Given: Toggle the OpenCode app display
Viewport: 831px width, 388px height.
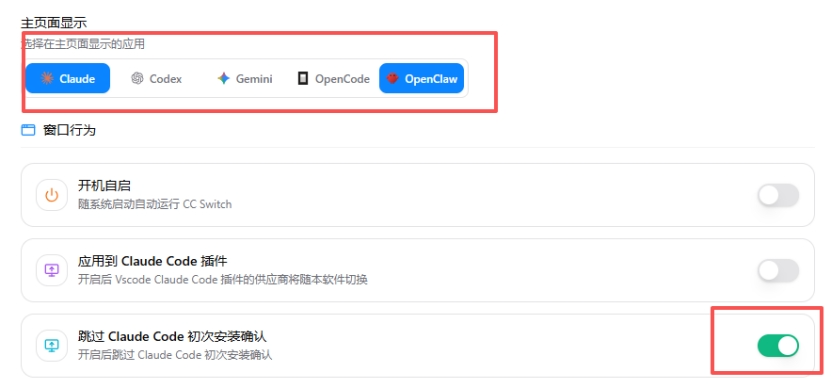Looking at the screenshot, I should point(333,78).
